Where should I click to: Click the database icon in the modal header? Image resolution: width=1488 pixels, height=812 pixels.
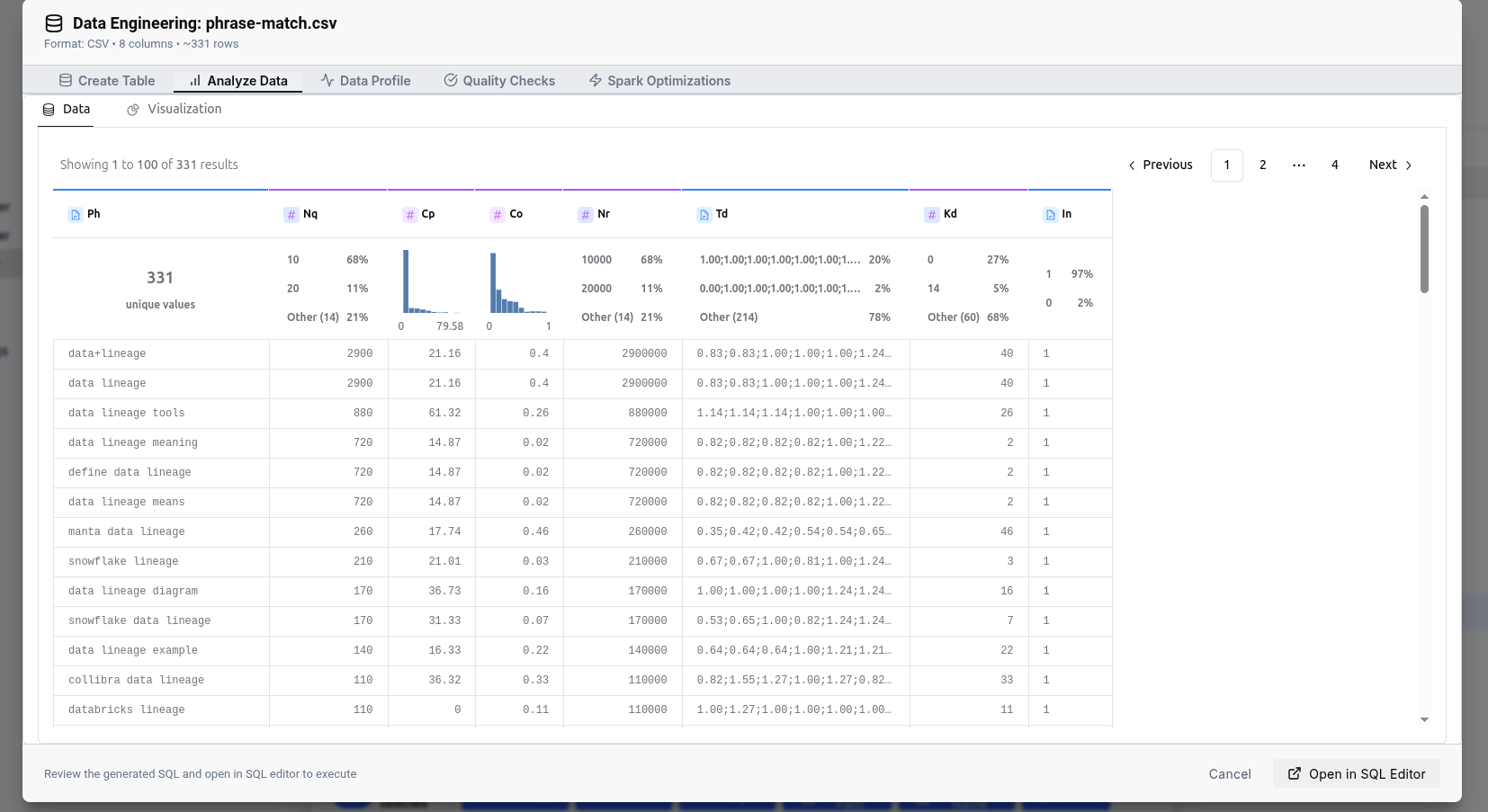point(53,23)
